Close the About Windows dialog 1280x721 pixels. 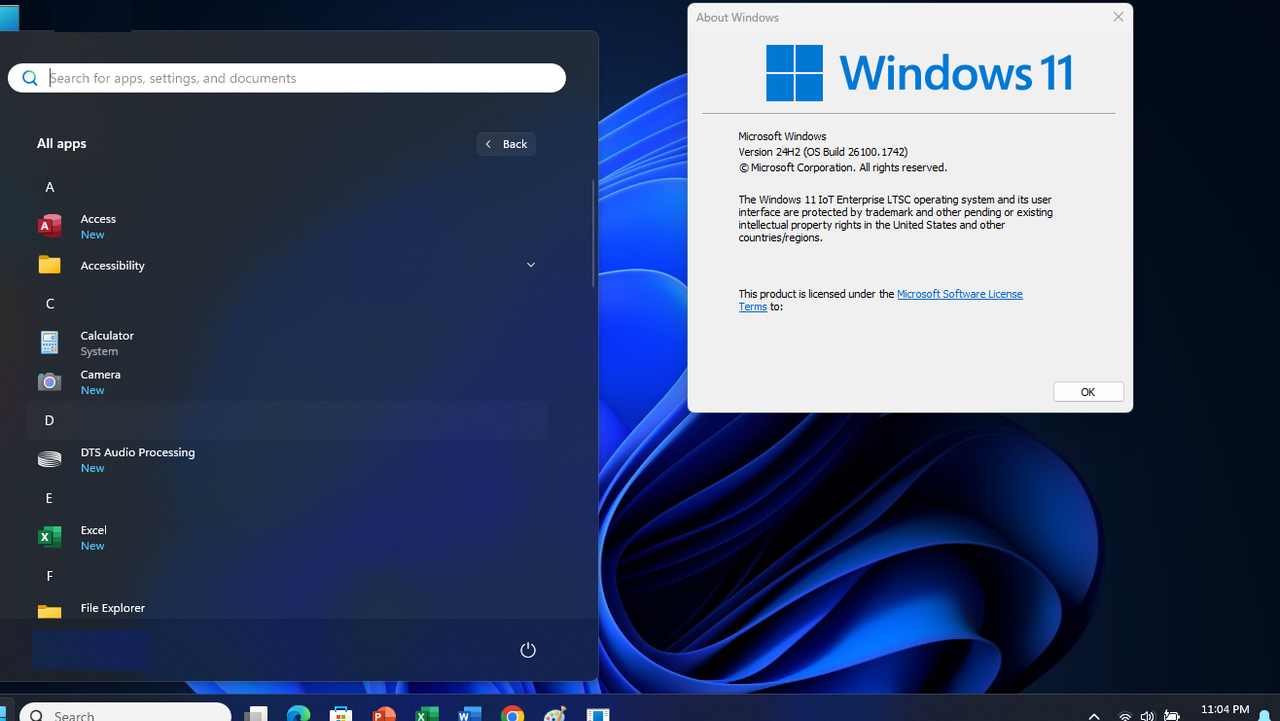point(1118,17)
